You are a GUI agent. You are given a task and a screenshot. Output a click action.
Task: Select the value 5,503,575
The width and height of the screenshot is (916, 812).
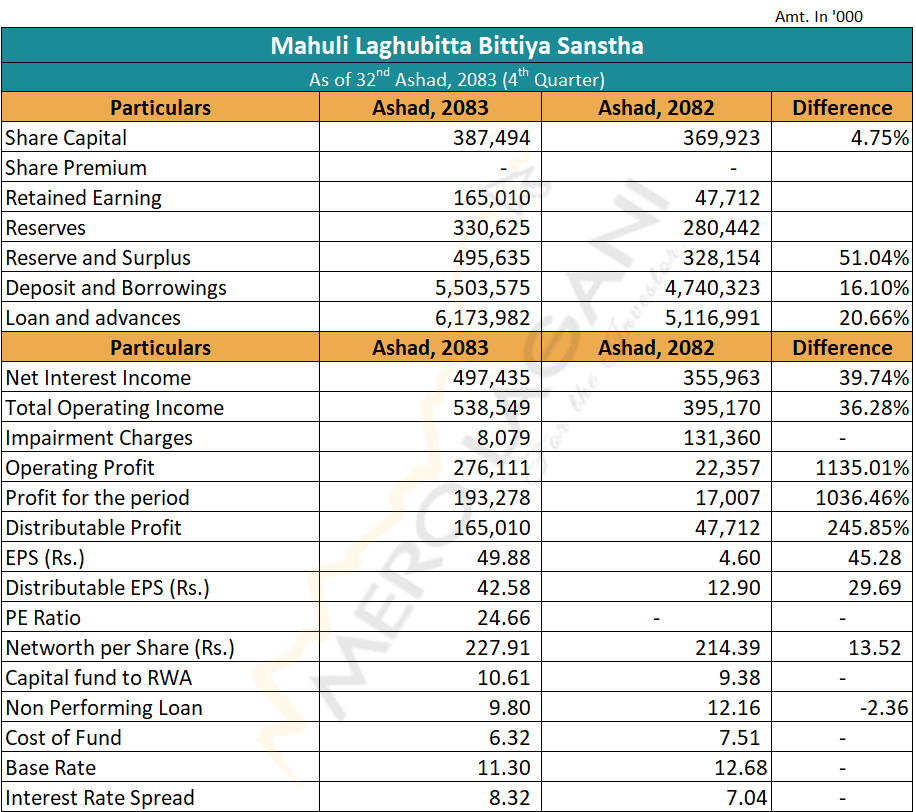(483, 288)
